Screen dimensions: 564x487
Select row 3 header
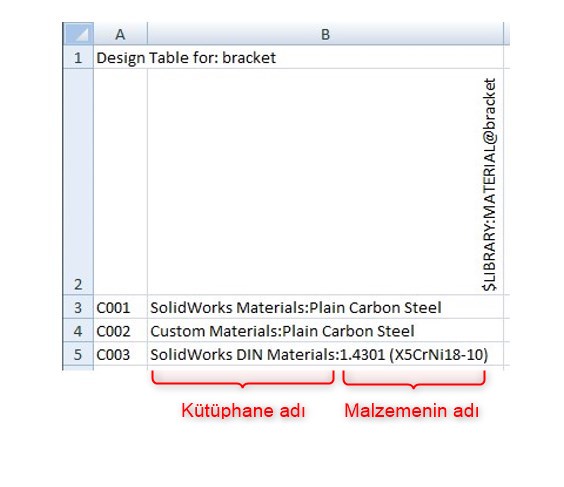(x=78, y=307)
